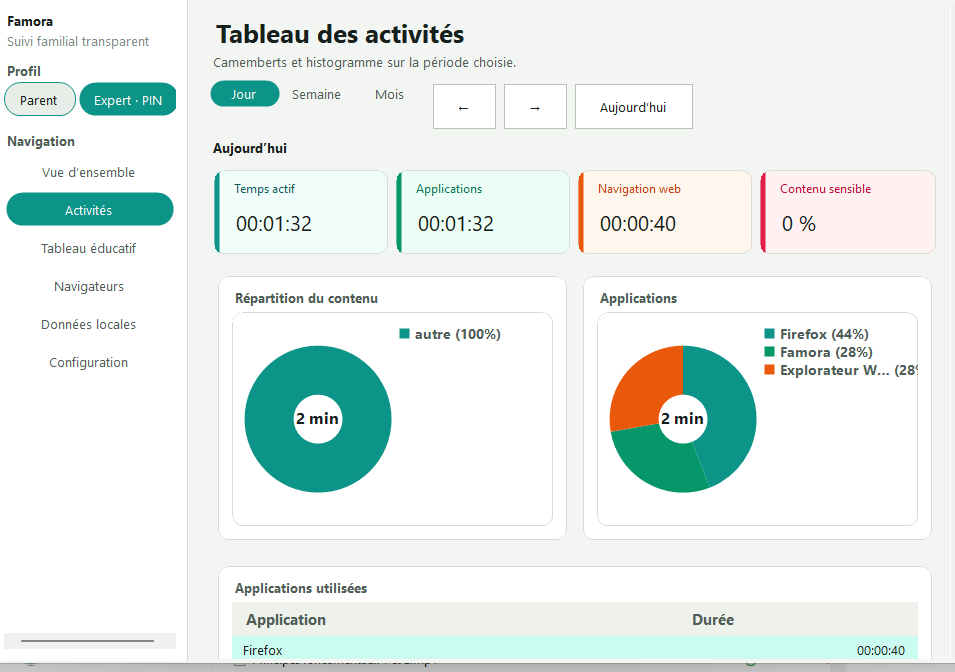The width and height of the screenshot is (955, 672).
Task: Switch to Semaine period
Action: click(316, 94)
